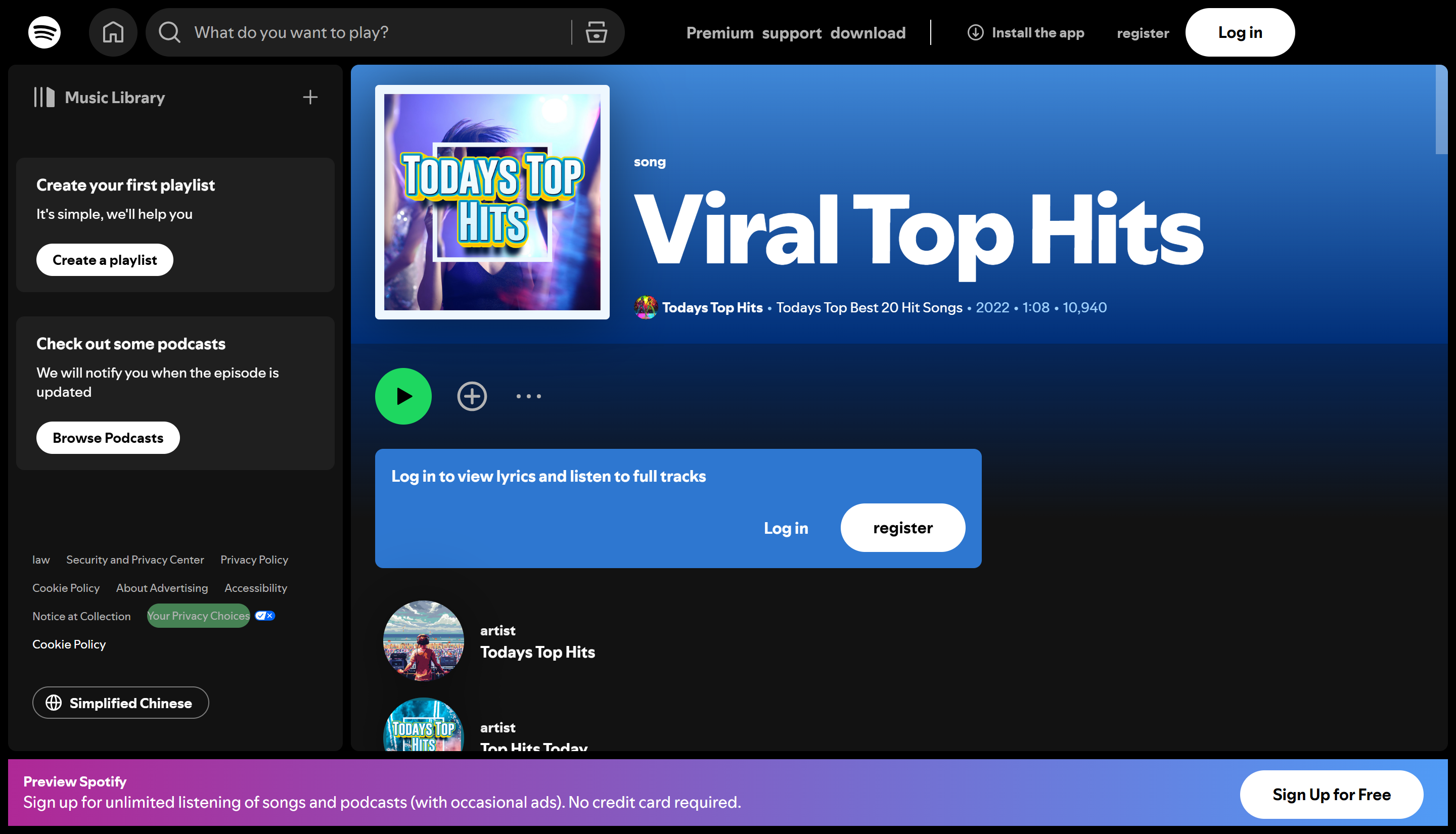Open the Browse icon in search bar
The image size is (1456, 834).
point(596,33)
